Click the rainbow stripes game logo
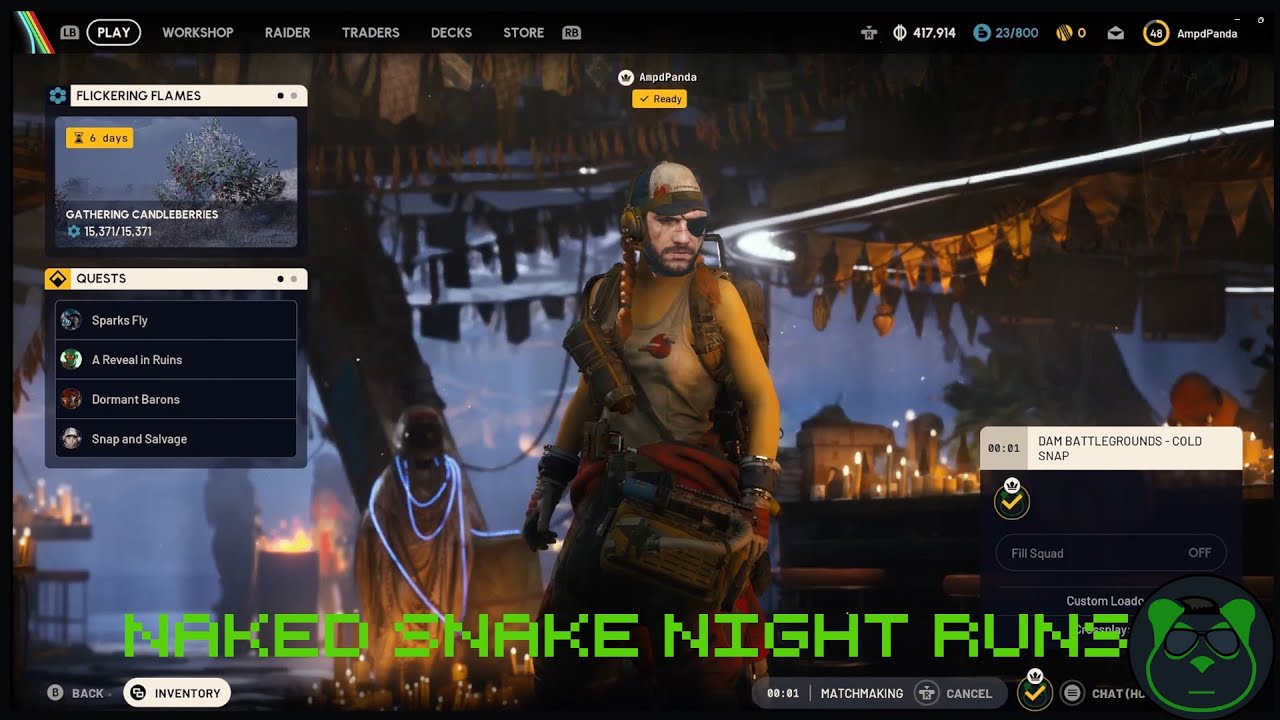The height and width of the screenshot is (720, 1280). tap(34, 31)
